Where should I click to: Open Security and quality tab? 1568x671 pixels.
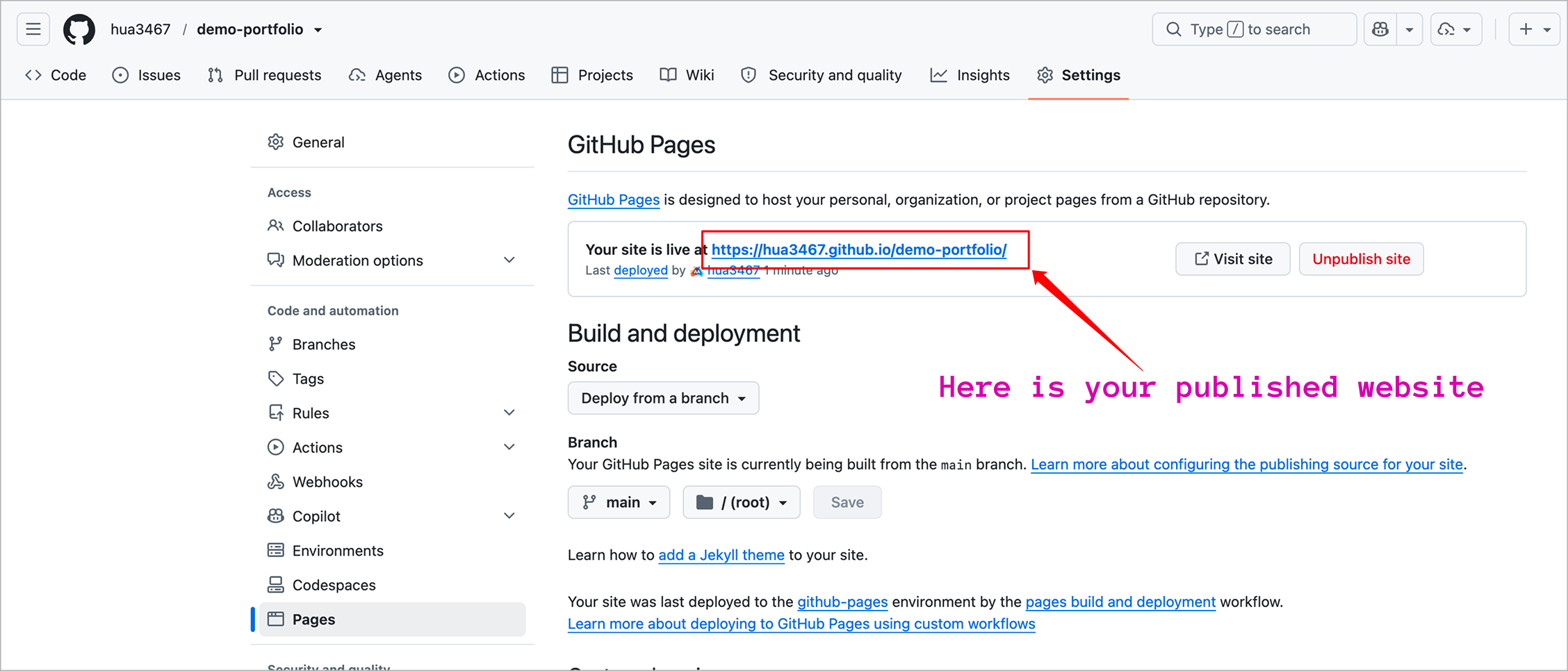point(822,75)
